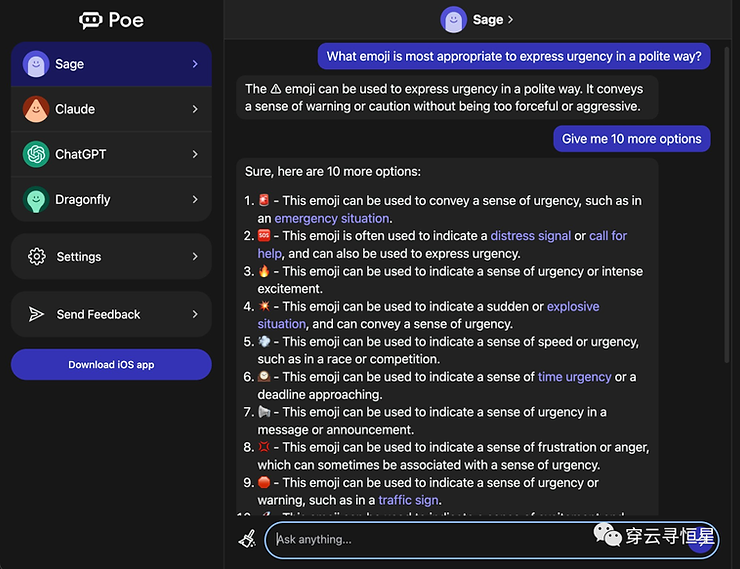Click the fire emoji in item 3
Viewport: 740px width, 569px height.
[x=264, y=271]
